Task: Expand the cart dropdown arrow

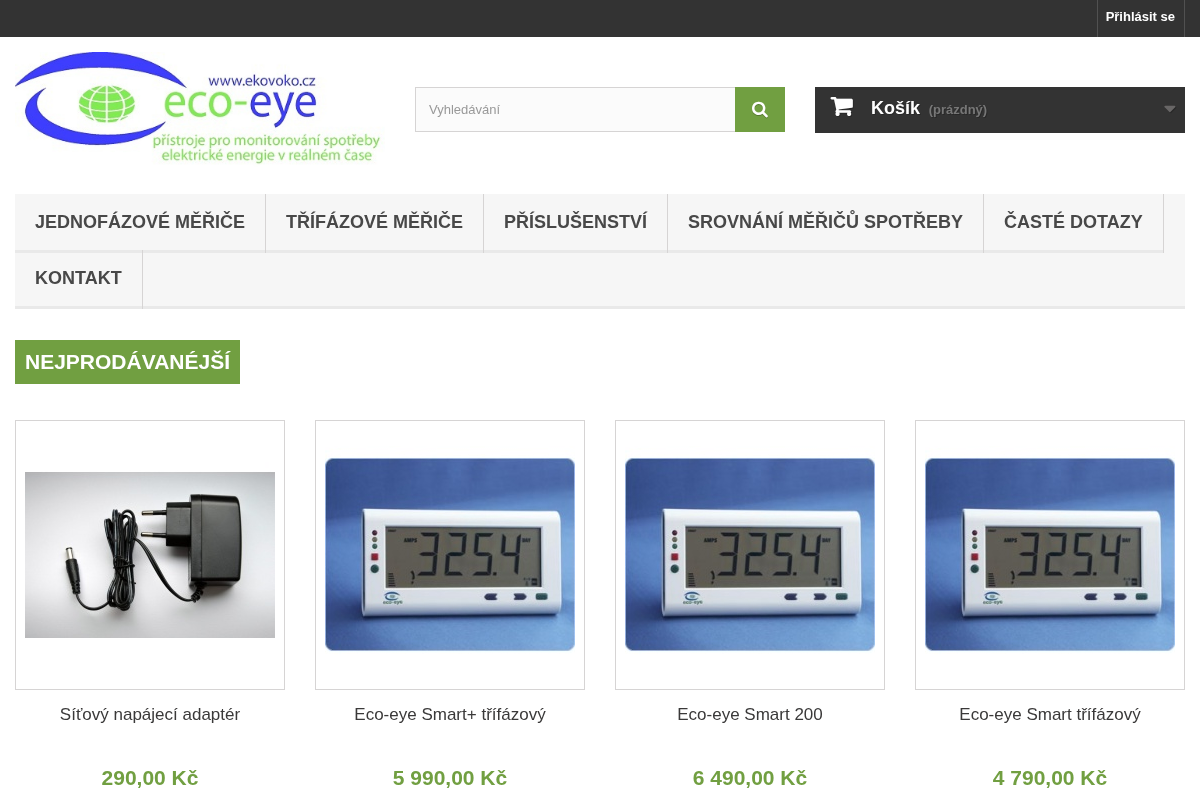Action: 1169,109
